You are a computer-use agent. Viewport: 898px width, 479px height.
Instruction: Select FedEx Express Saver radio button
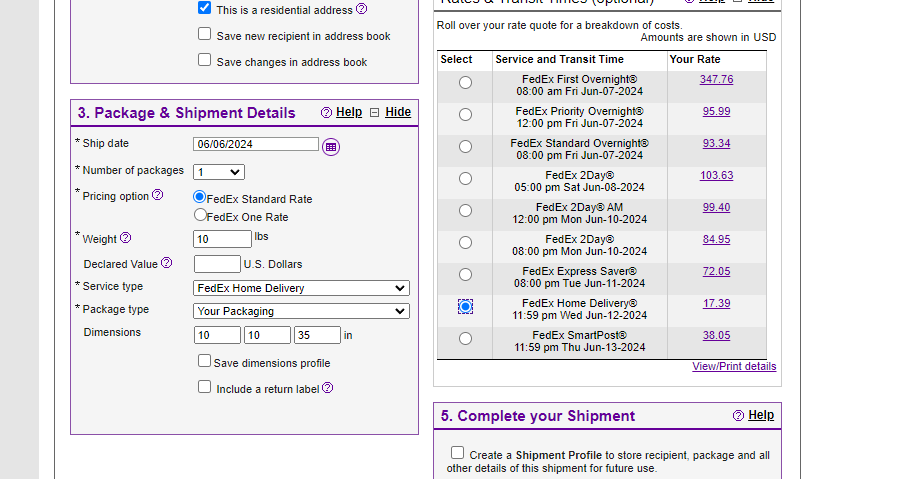(x=465, y=275)
